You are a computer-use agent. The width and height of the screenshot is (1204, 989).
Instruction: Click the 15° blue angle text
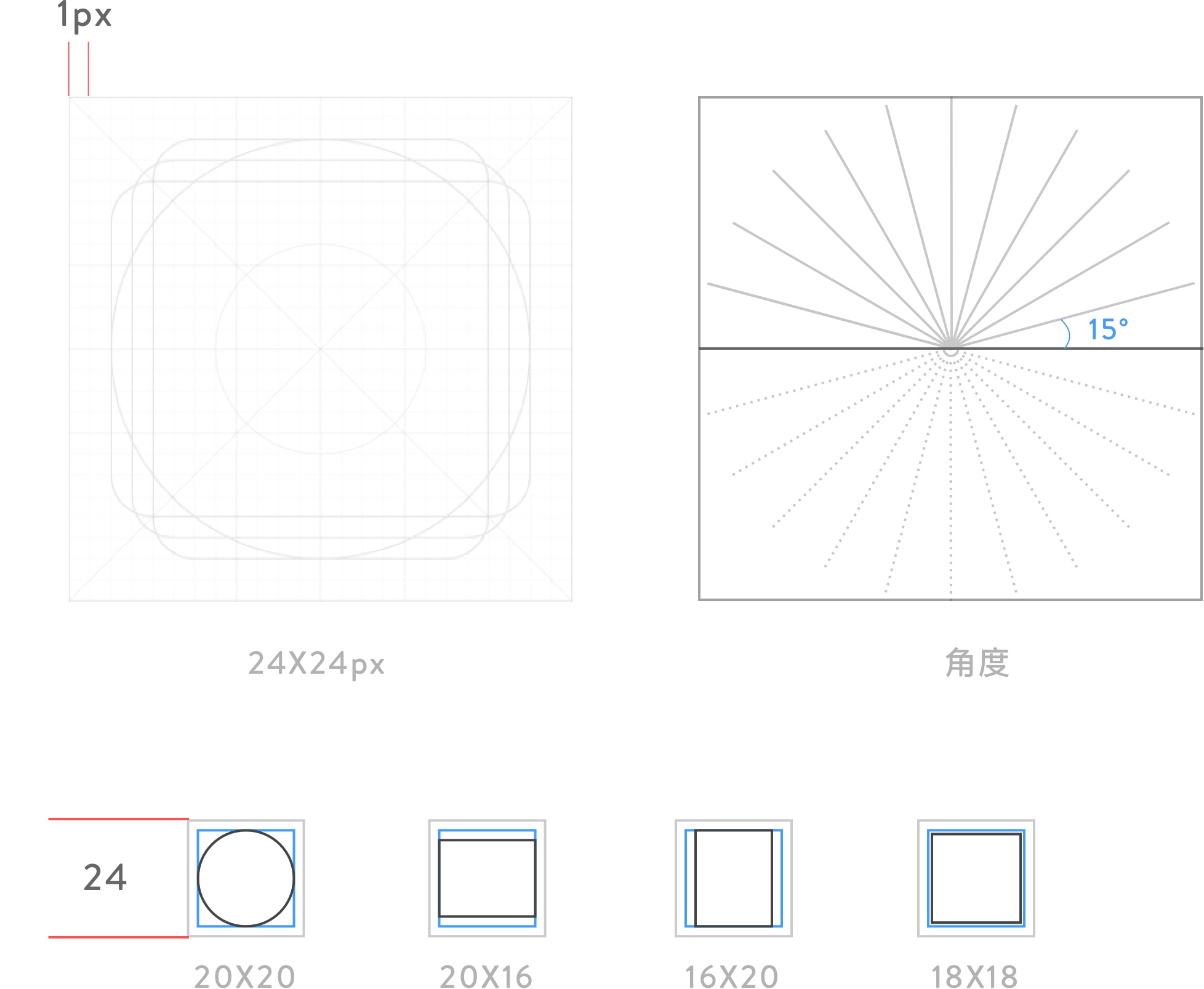pyautogui.click(x=1107, y=329)
